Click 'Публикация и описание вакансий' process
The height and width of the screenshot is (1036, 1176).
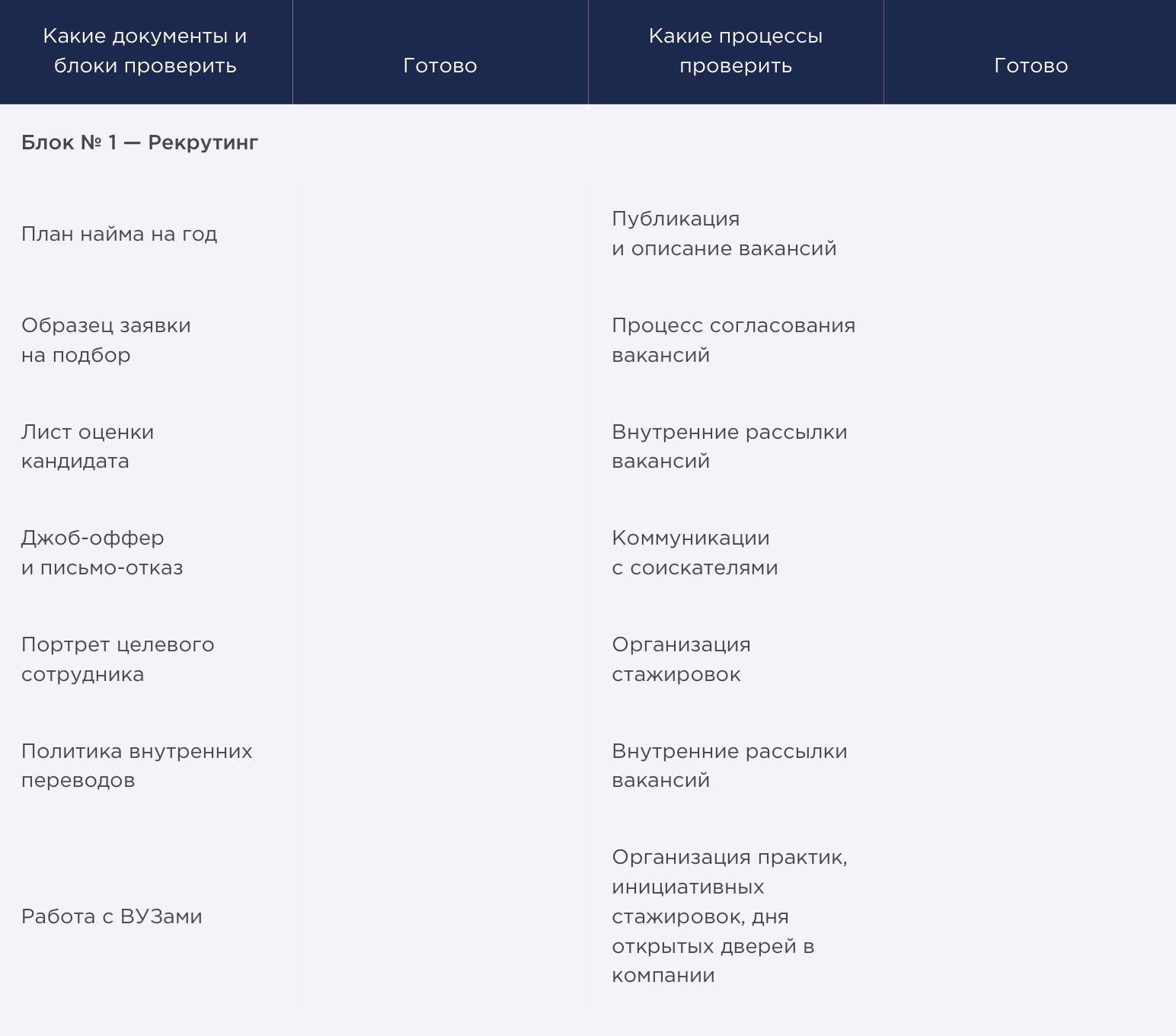724,234
